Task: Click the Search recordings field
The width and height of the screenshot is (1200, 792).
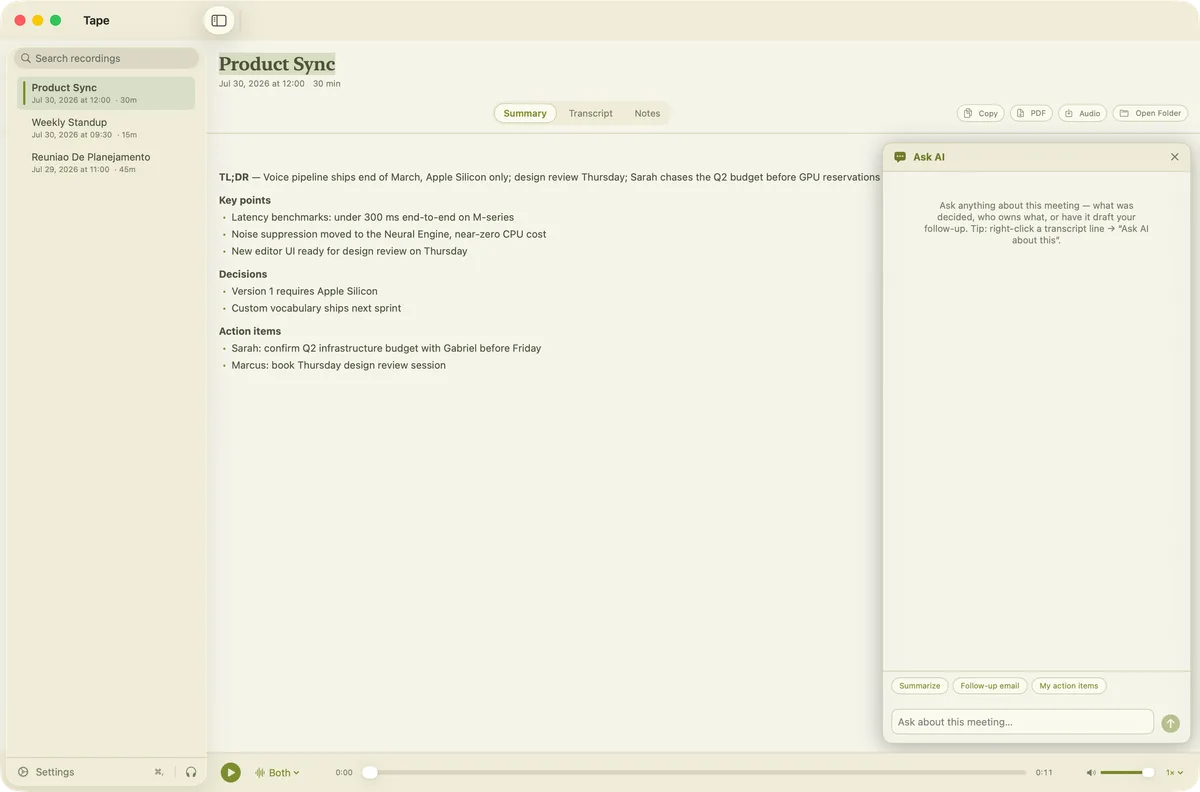Action: [106, 58]
